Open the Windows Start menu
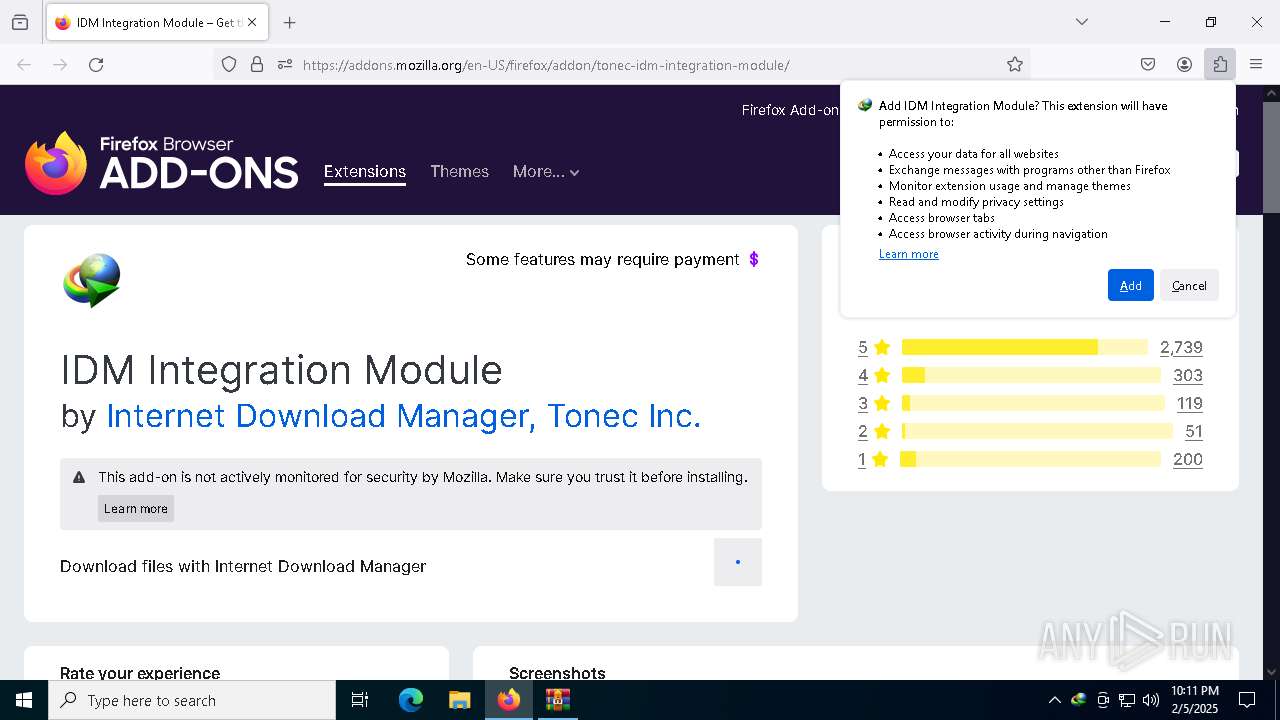 pos(24,700)
